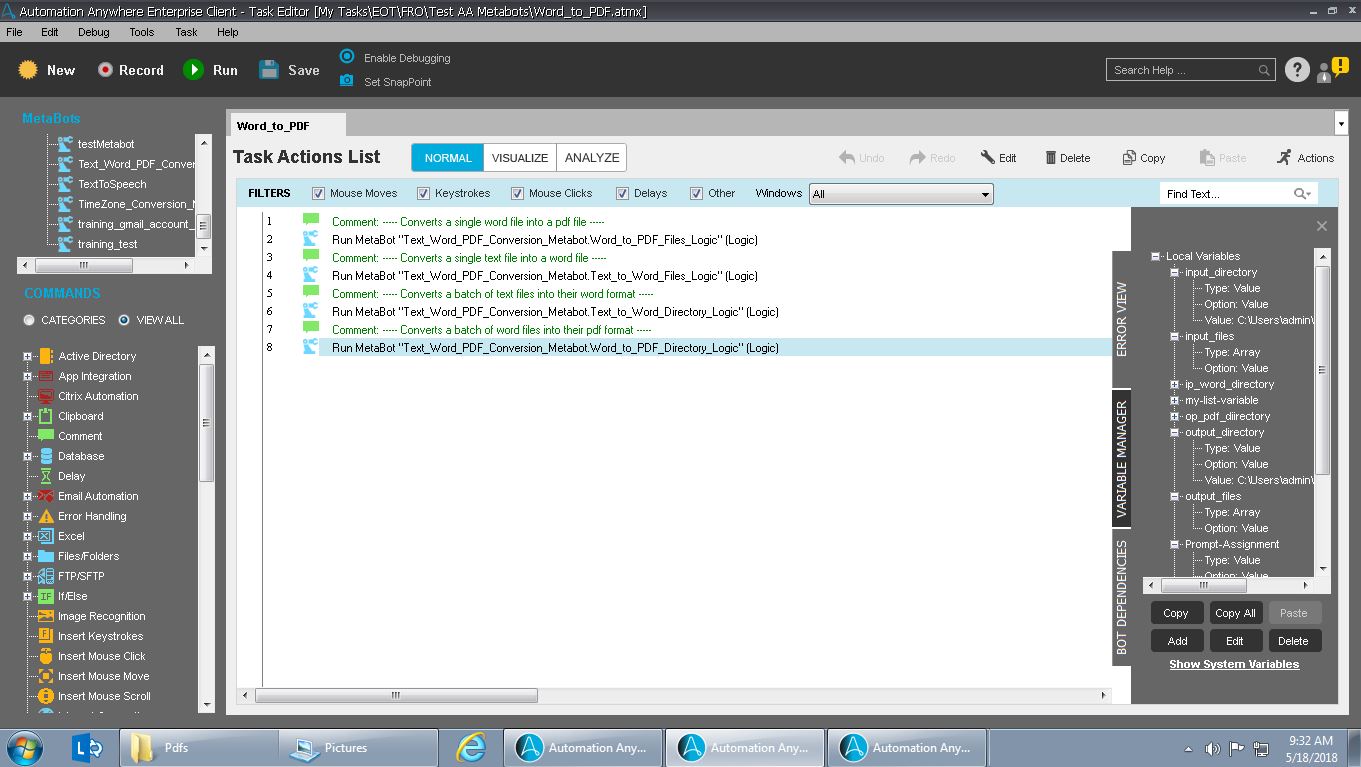
Task: Open the Show System Variables link
Action: (1234, 664)
